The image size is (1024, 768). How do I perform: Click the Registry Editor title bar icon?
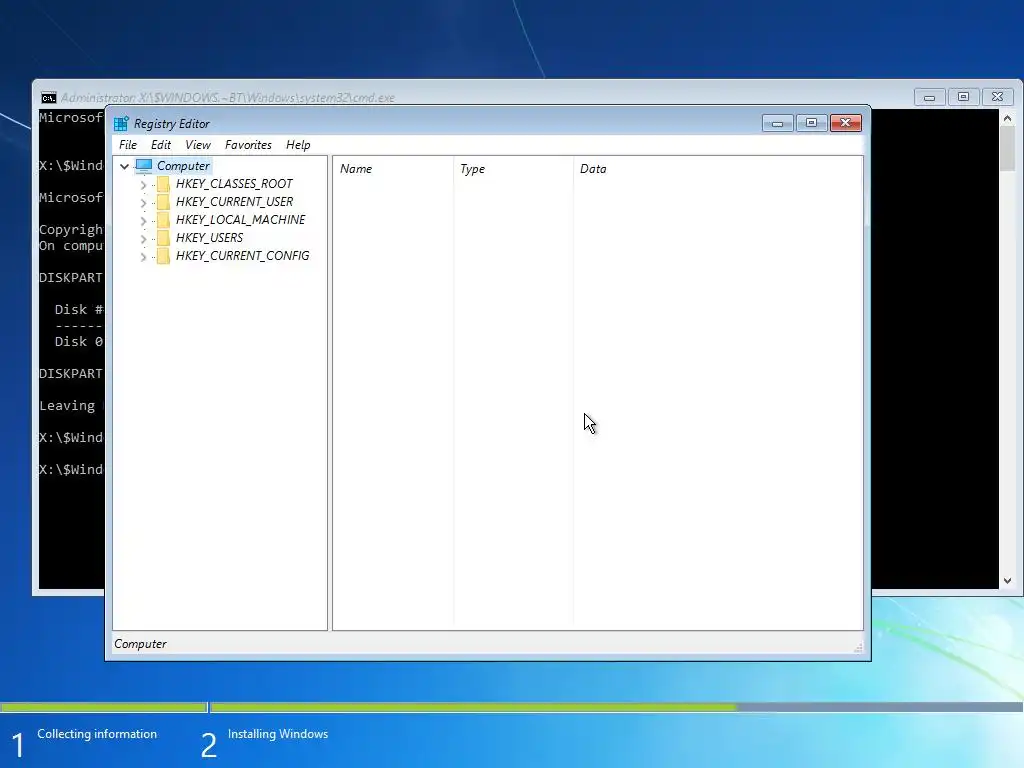pyautogui.click(x=121, y=123)
